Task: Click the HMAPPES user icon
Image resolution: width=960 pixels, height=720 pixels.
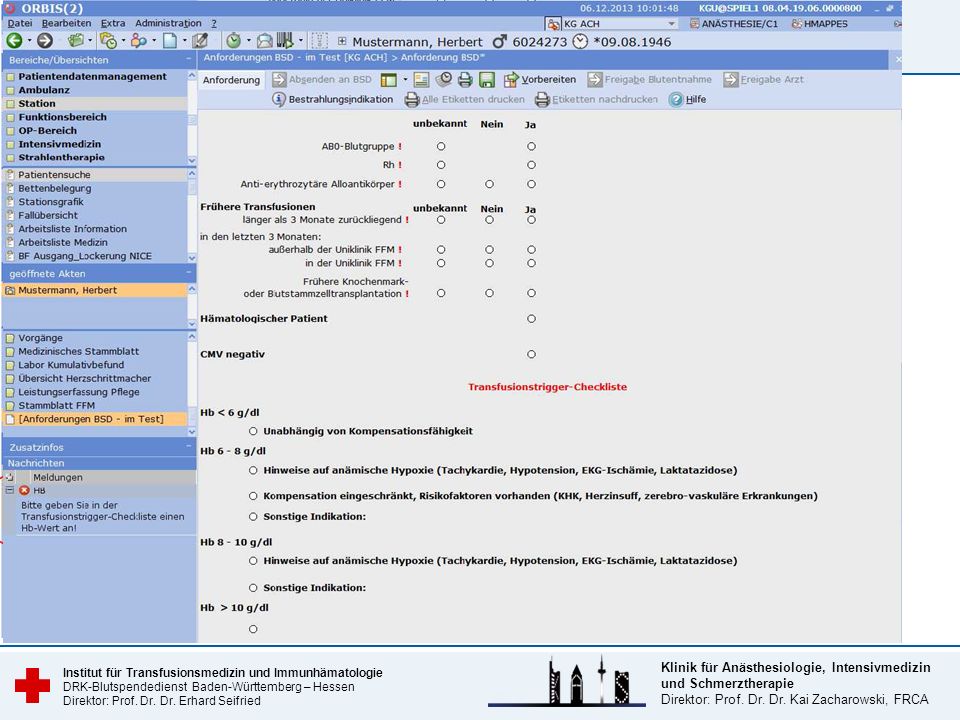Action: [x=797, y=24]
